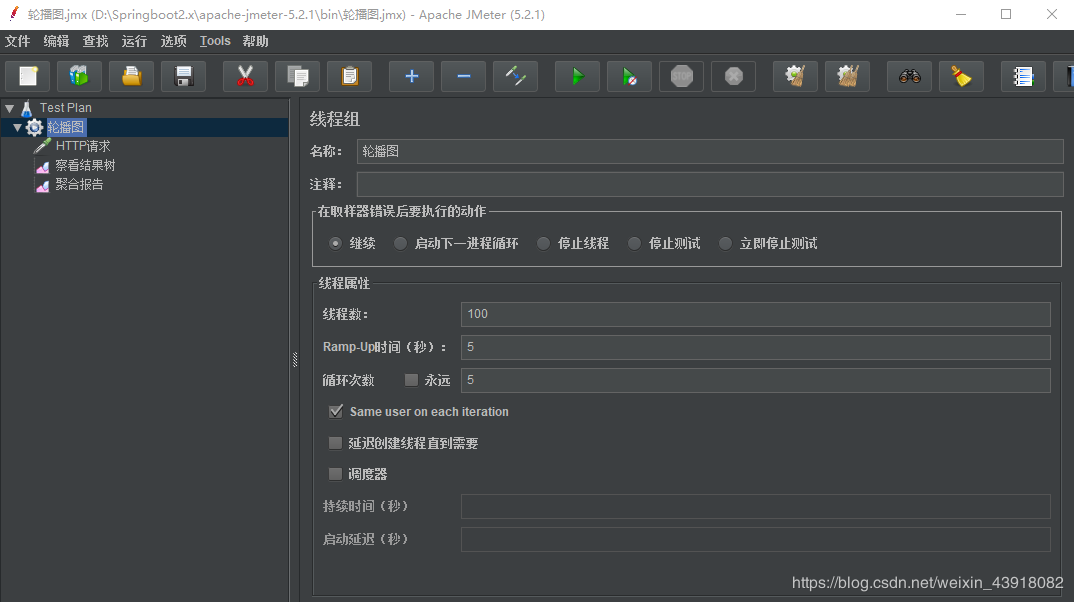Open the 文件 menu
1074x602 pixels.
17,41
